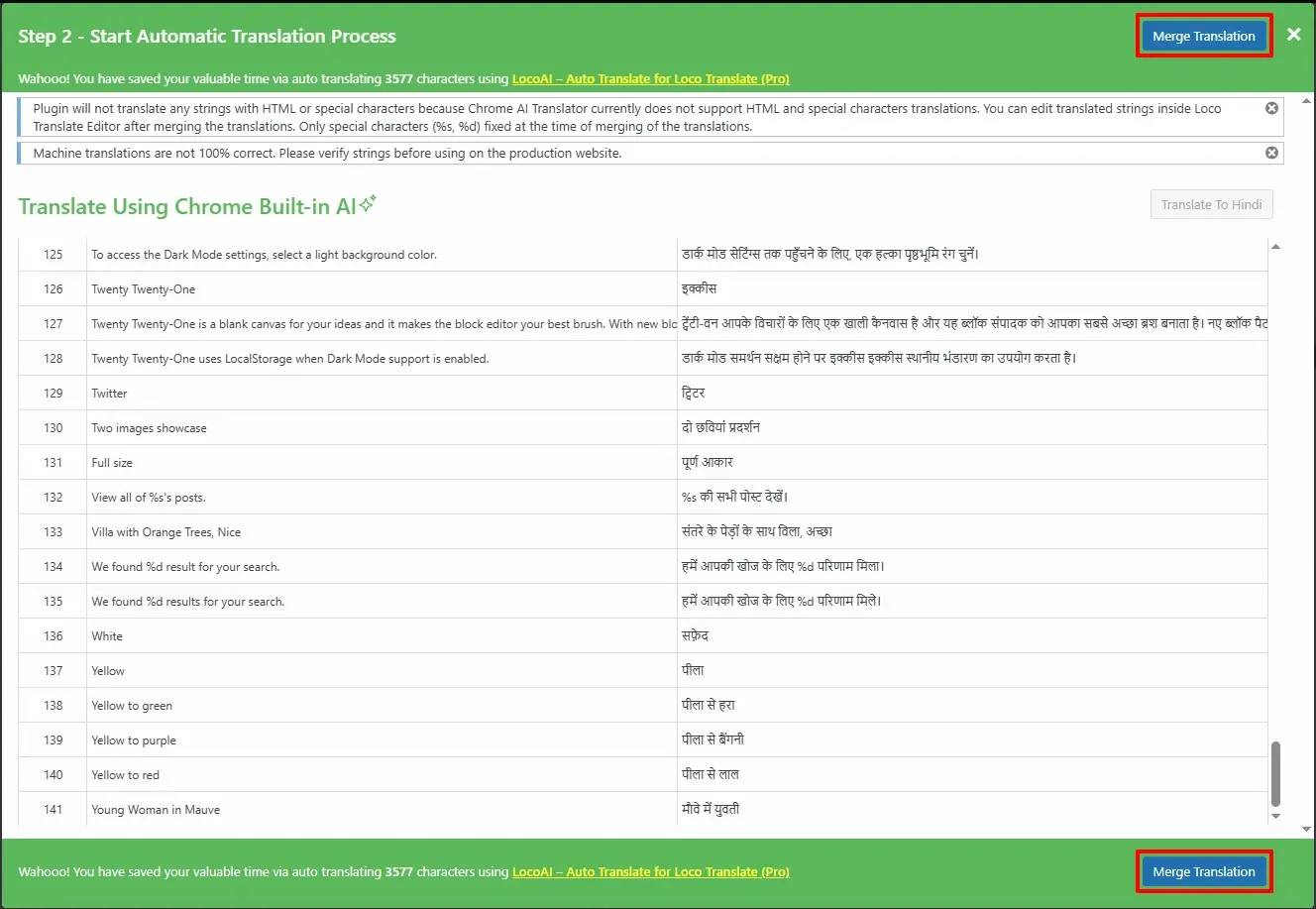Select Hindi translation '%s की सभी पोस्ट देखें।'
Screen dimensions: 1316x909
click(x=735, y=497)
